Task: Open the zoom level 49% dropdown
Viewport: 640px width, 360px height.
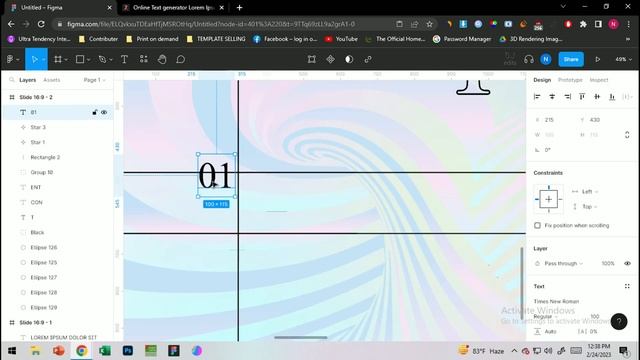Action: (x=623, y=60)
